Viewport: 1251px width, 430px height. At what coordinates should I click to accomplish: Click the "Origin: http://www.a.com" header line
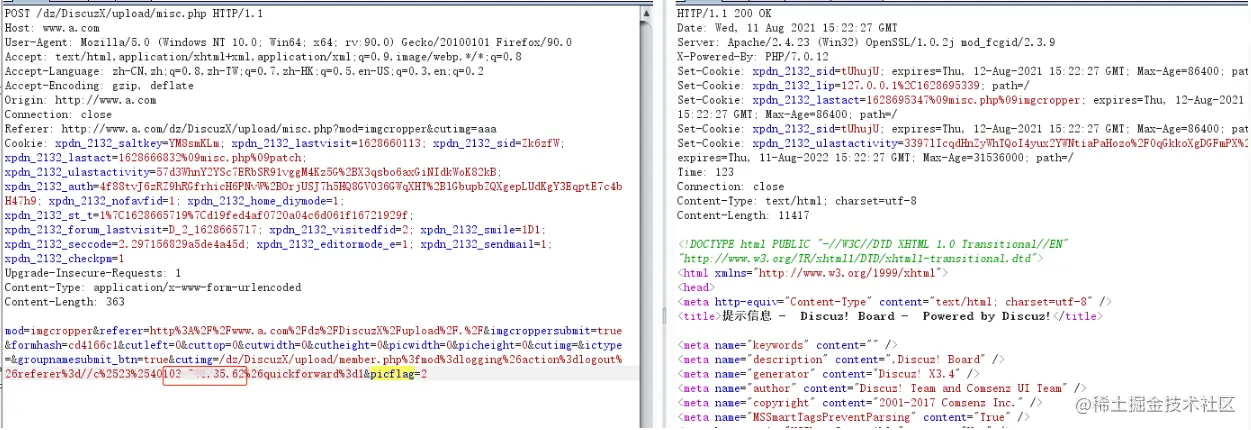pyautogui.click(x=80, y=100)
